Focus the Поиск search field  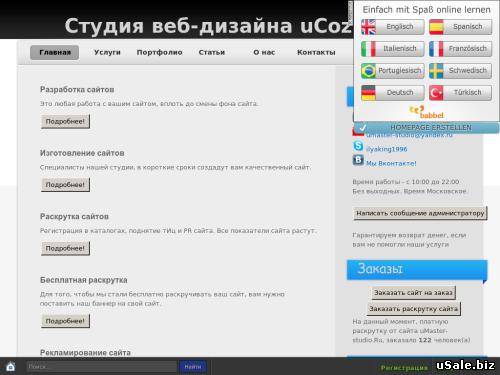coord(101,367)
